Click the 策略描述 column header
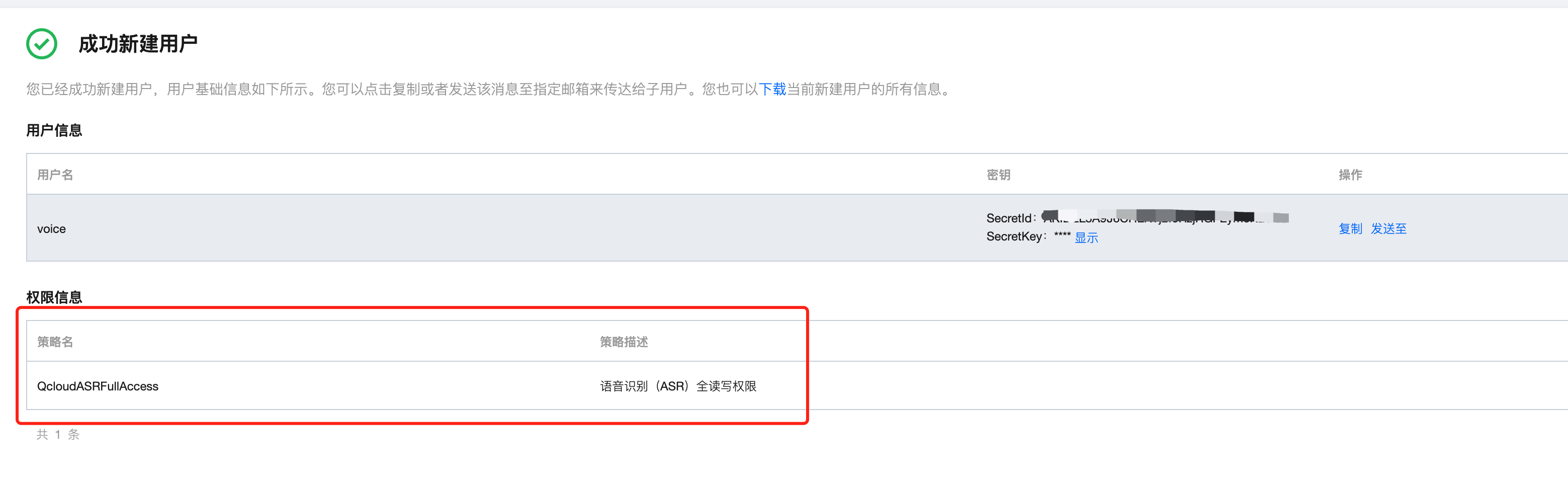The width and height of the screenshot is (1568, 484). (x=624, y=342)
